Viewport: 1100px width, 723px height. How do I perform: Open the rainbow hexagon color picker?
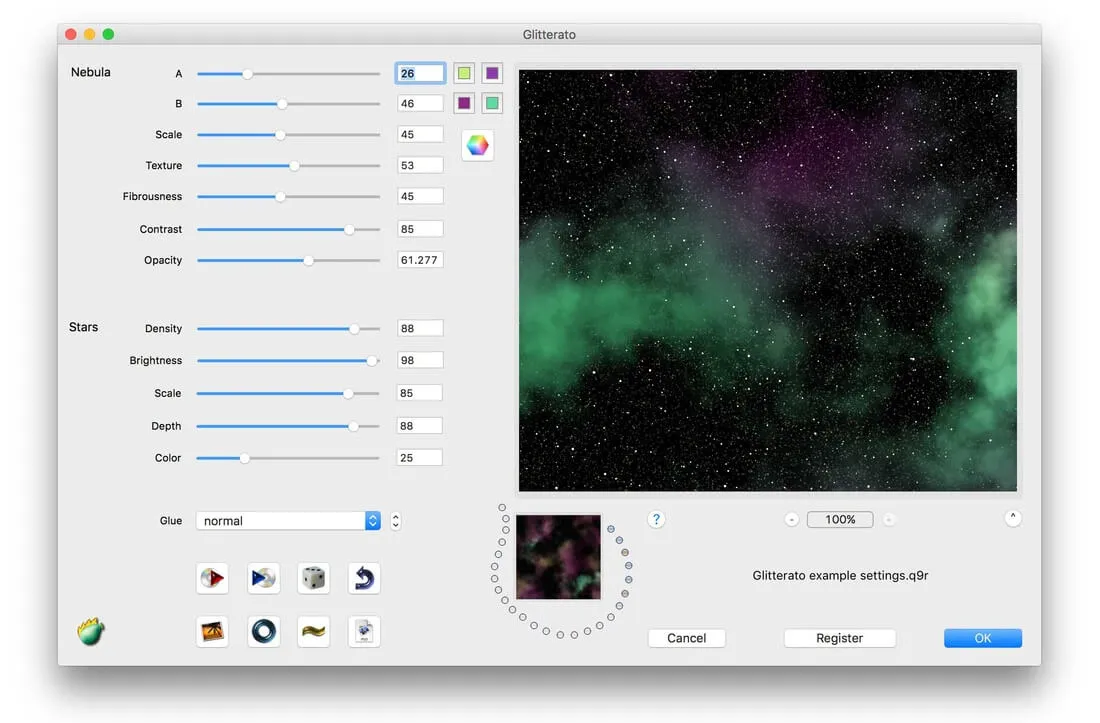477,145
